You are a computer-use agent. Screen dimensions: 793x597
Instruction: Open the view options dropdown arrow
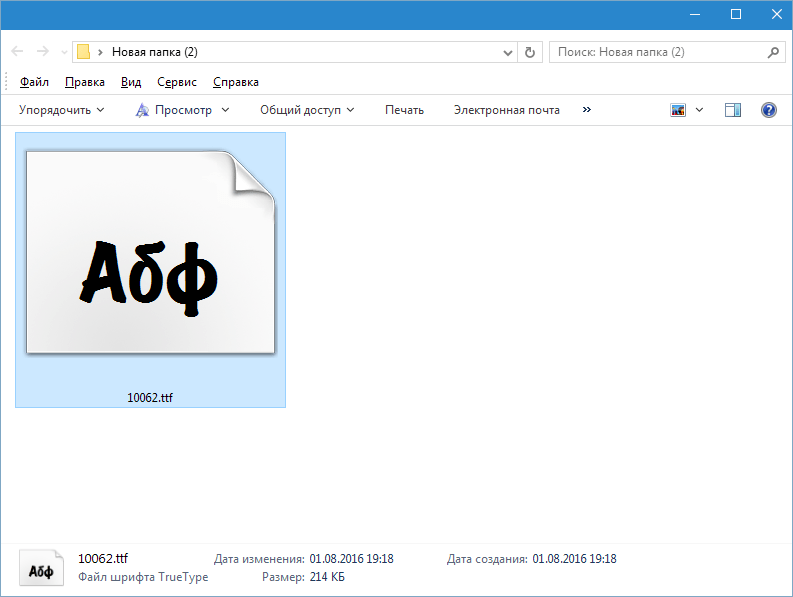pyautogui.click(x=699, y=110)
